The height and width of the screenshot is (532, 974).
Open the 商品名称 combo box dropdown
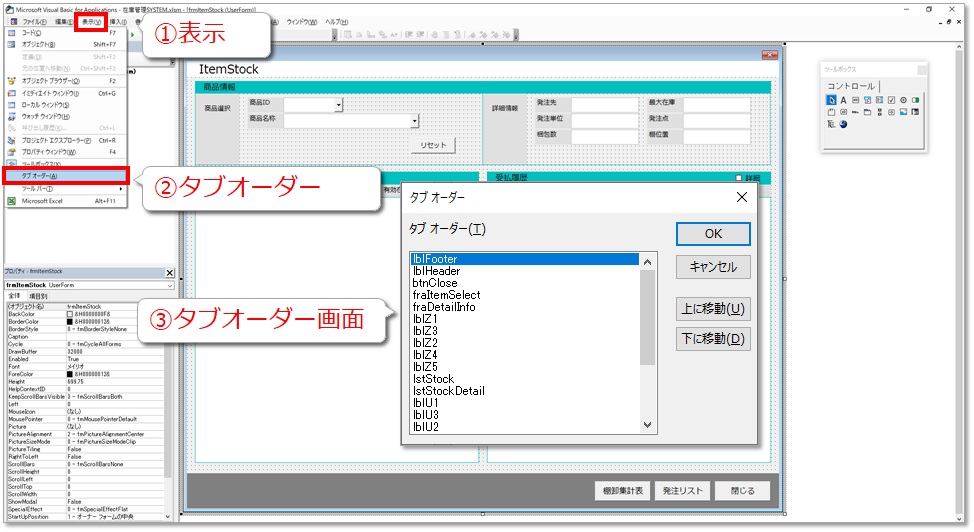tap(414, 121)
